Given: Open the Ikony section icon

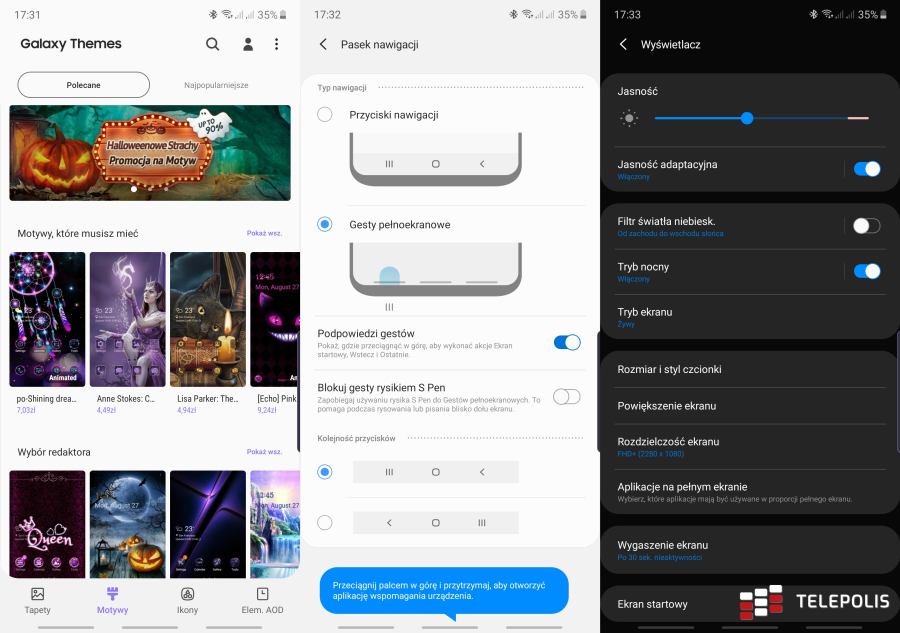Looking at the screenshot, I should (188, 600).
